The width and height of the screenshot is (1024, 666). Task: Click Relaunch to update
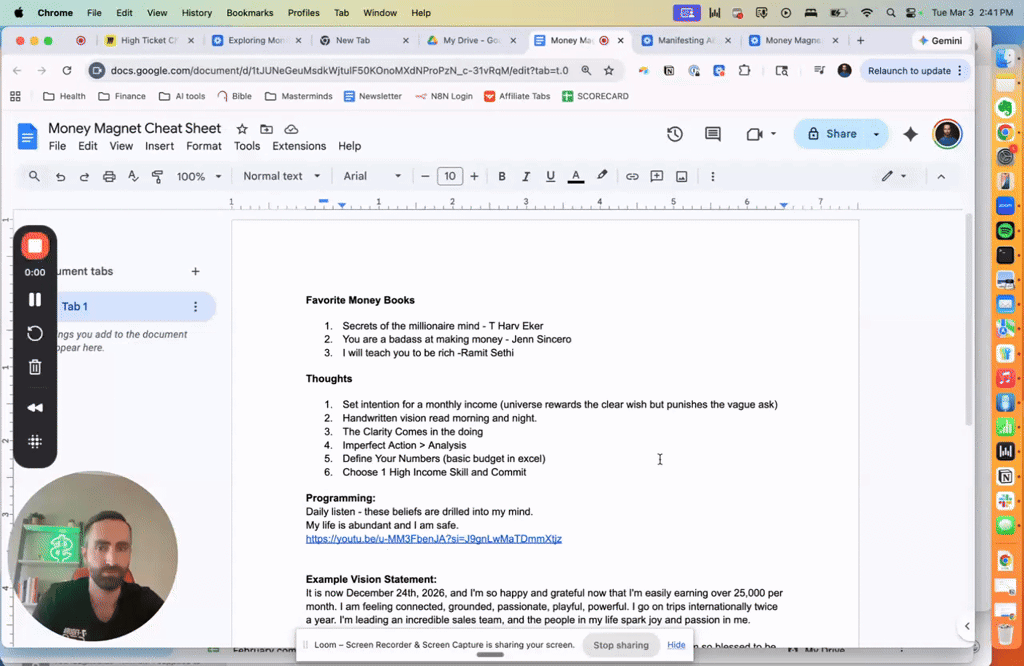(x=909, y=71)
